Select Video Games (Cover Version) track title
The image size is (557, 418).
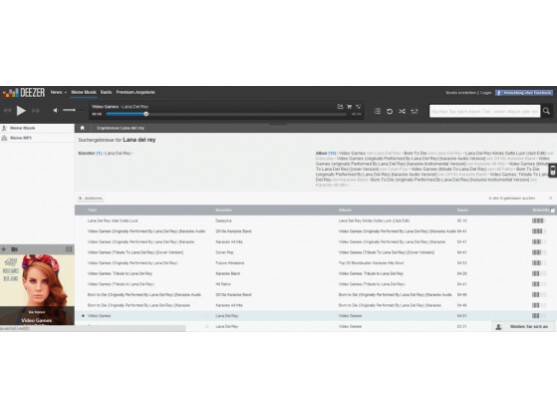pyautogui.click(x=135, y=253)
